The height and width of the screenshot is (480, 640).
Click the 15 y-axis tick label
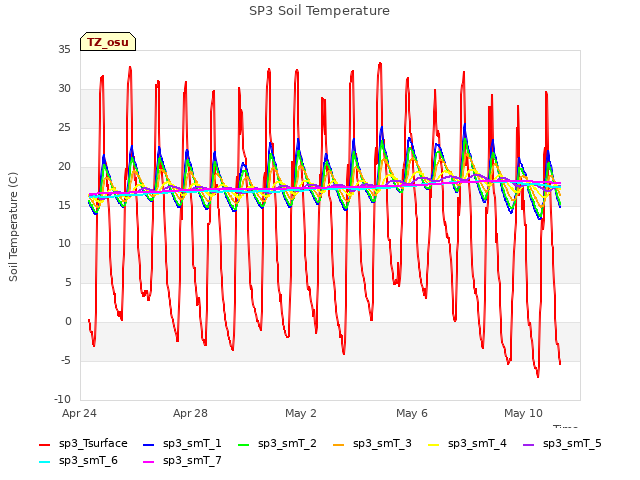pos(64,205)
